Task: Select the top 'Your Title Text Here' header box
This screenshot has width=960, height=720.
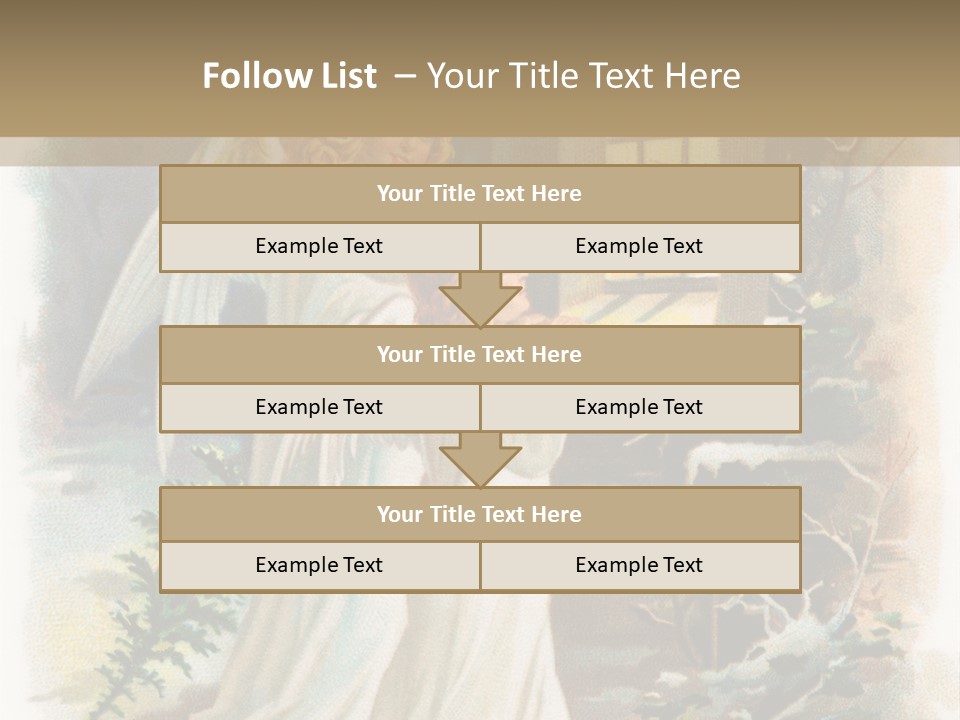Action: 480,194
